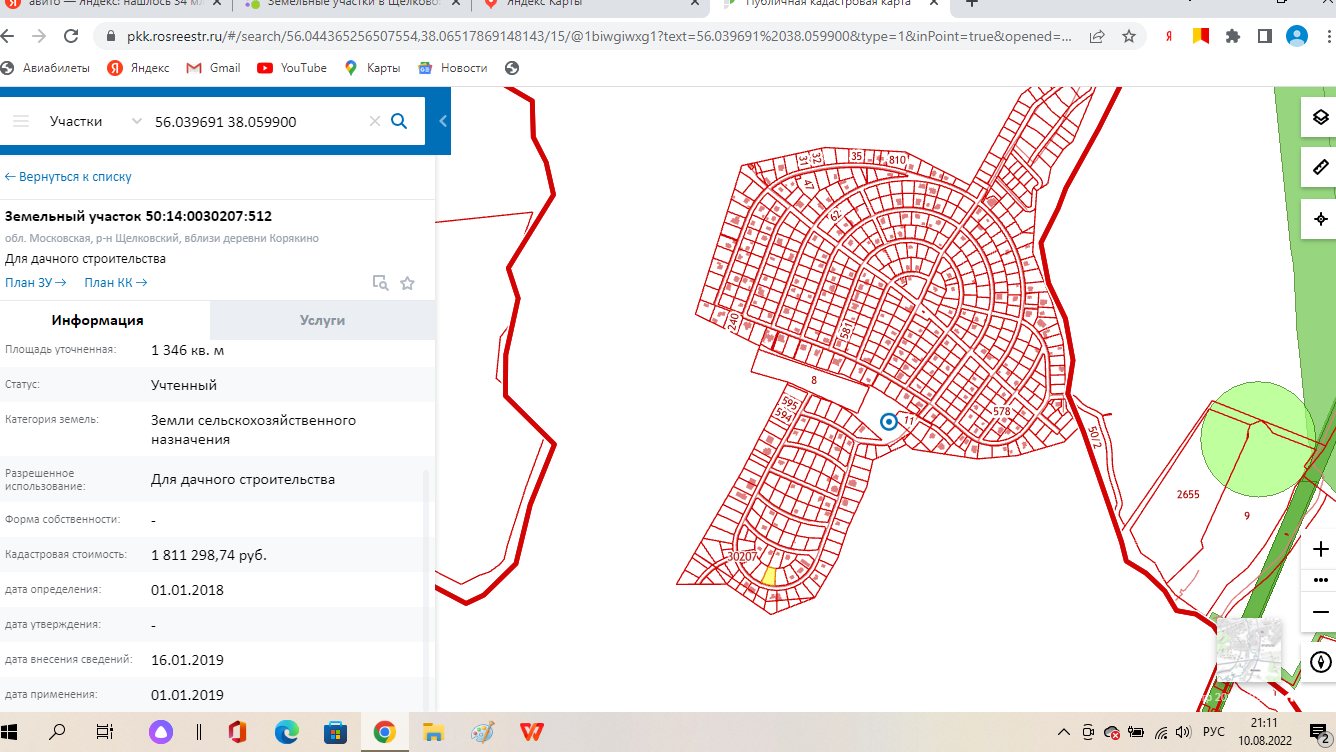Go back via Вернуться к списку link
The height and width of the screenshot is (752, 1336).
68,177
